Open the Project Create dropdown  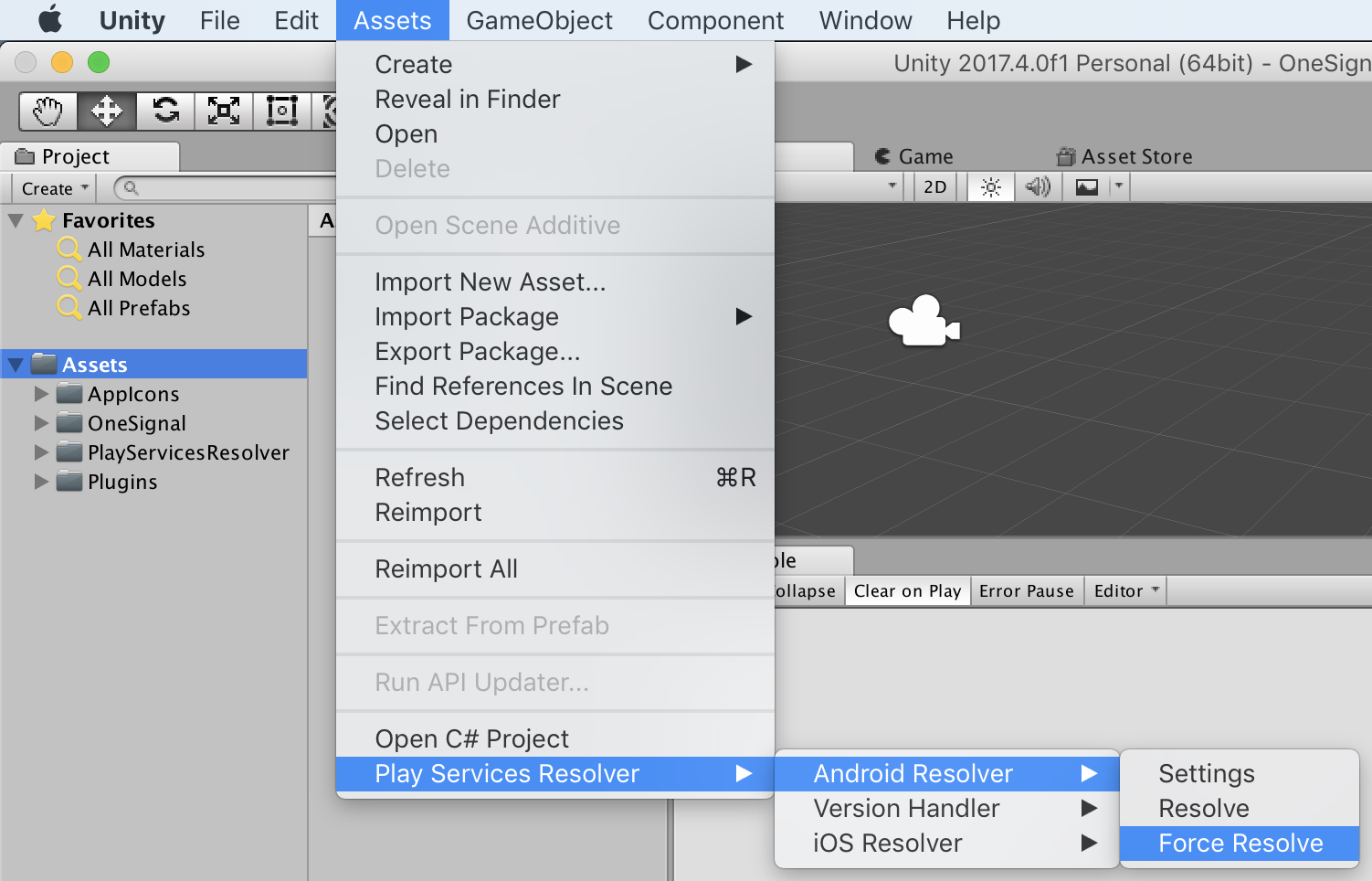55,188
